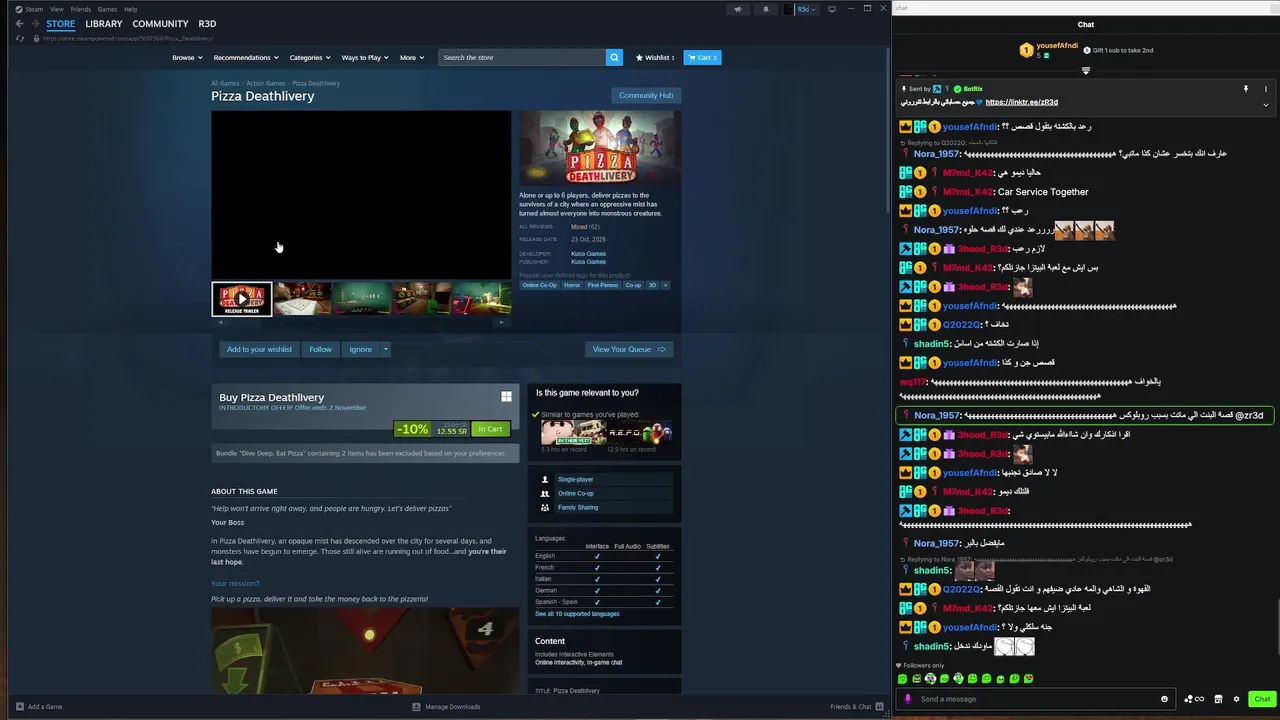Image resolution: width=1280 pixels, height=720 pixels.
Task: Open Friends & Chat panel
Action: click(x=857, y=706)
